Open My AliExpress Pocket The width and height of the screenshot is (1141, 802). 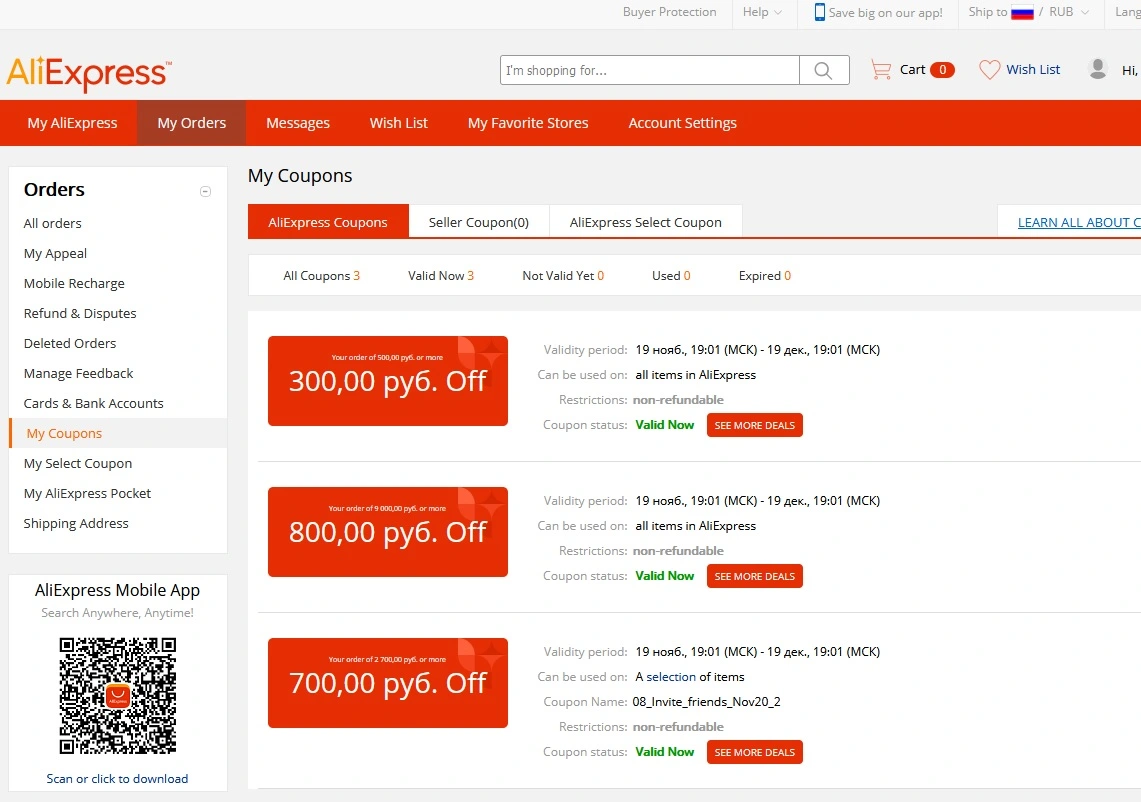87,493
